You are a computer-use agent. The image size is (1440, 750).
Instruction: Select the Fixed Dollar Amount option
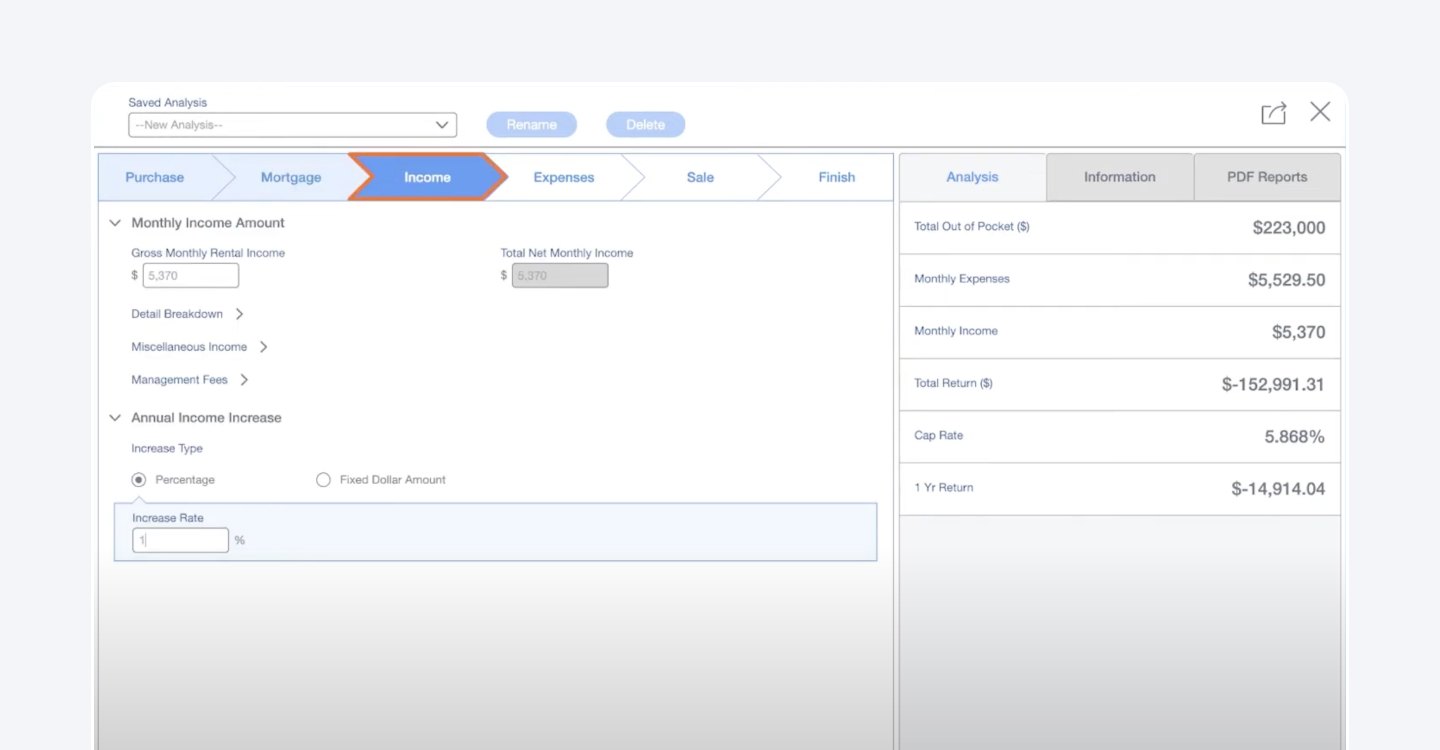(x=323, y=480)
